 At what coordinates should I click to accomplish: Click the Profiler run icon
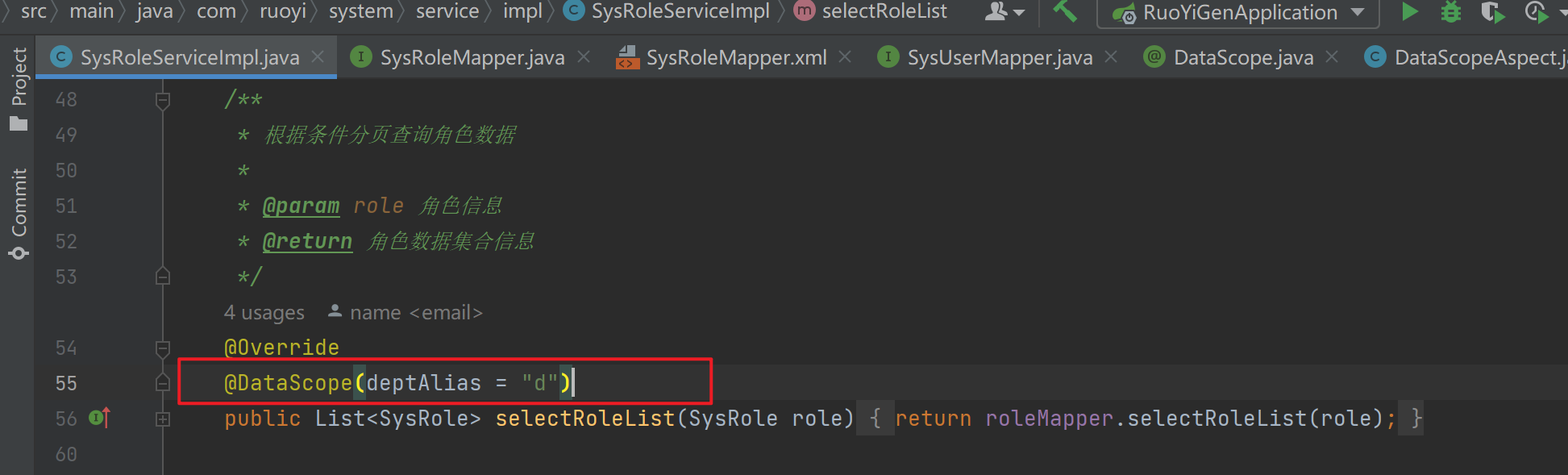1536,11
